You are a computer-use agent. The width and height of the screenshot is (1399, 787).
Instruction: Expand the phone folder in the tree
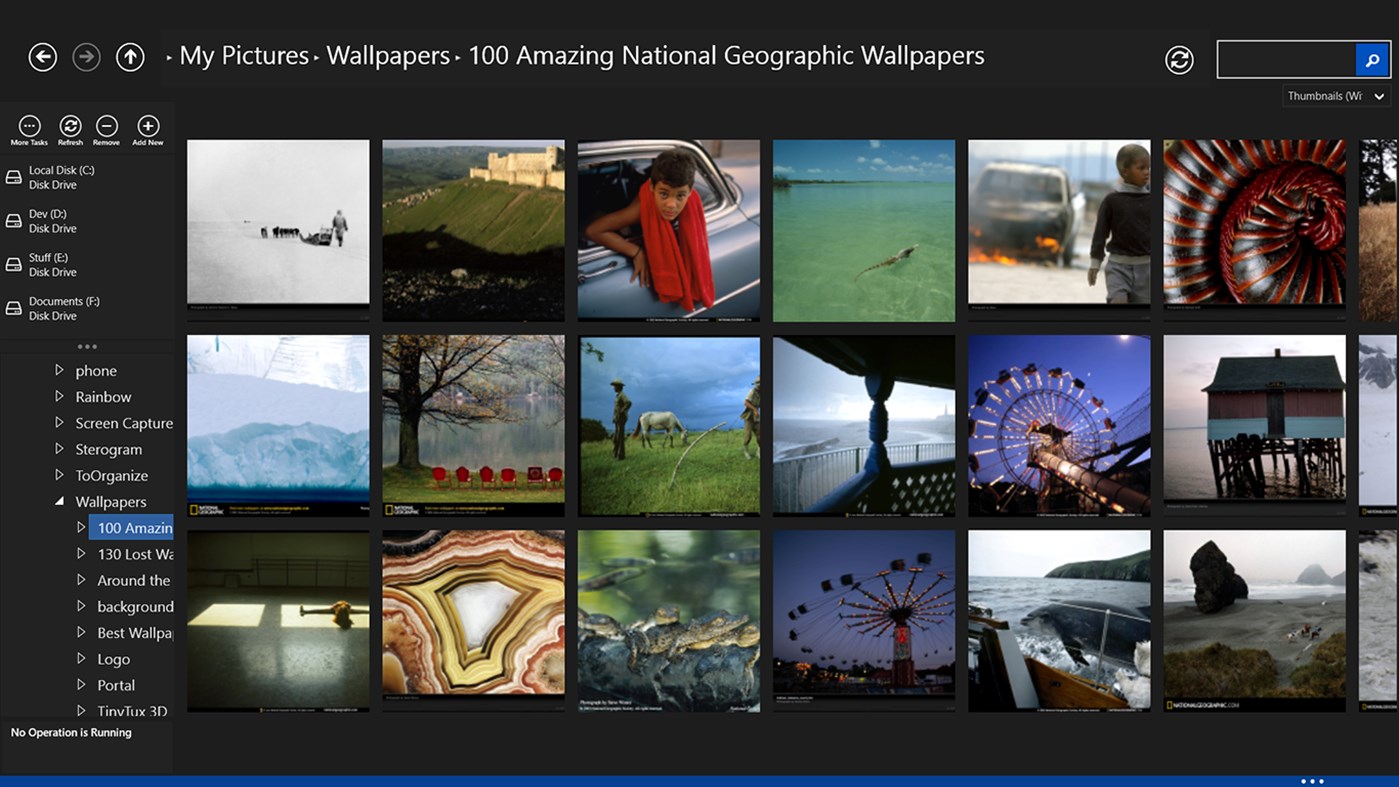click(x=59, y=370)
